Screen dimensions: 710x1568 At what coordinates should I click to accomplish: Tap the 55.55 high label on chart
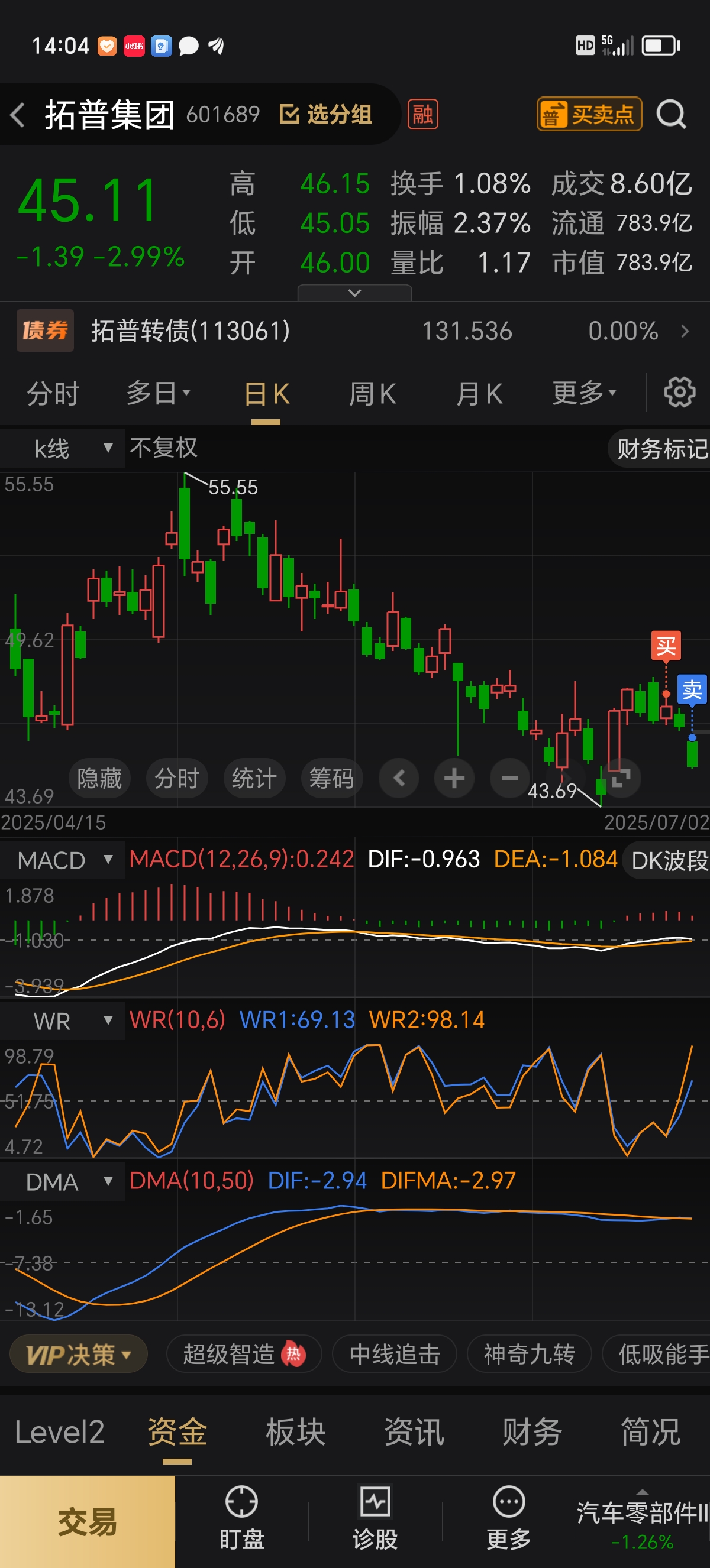(x=233, y=487)
